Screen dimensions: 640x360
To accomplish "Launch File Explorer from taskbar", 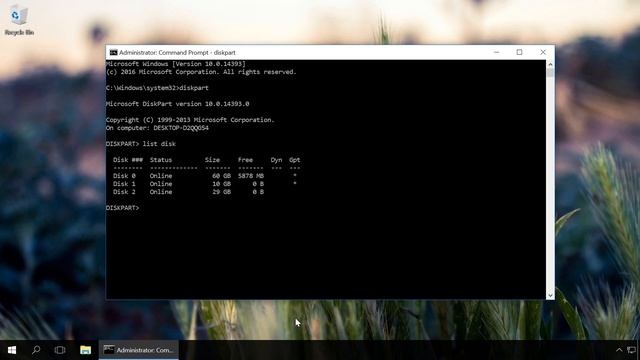I will 85,350.
